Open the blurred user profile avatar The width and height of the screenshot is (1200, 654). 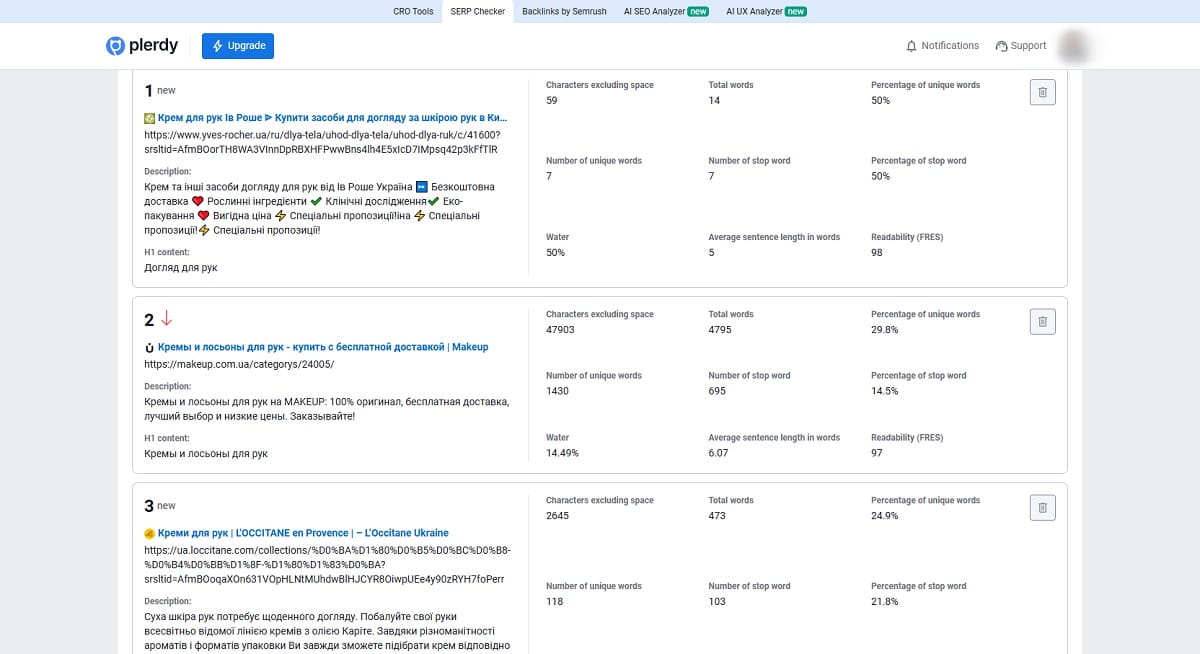pyautogui.click(x=1074, y=46)
